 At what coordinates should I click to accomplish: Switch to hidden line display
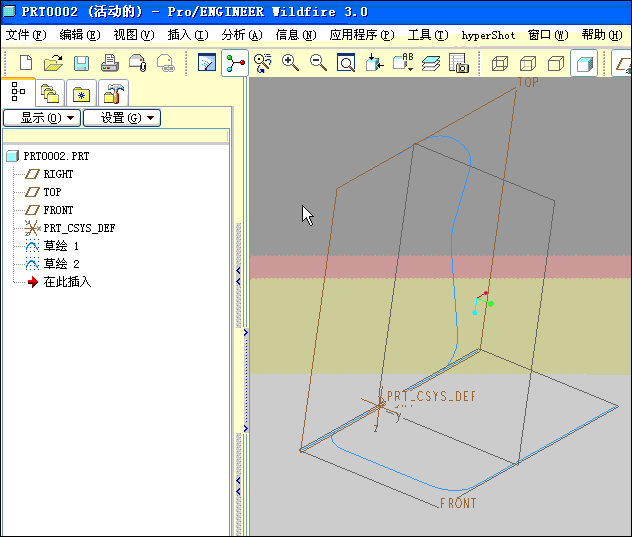[528, 63]
